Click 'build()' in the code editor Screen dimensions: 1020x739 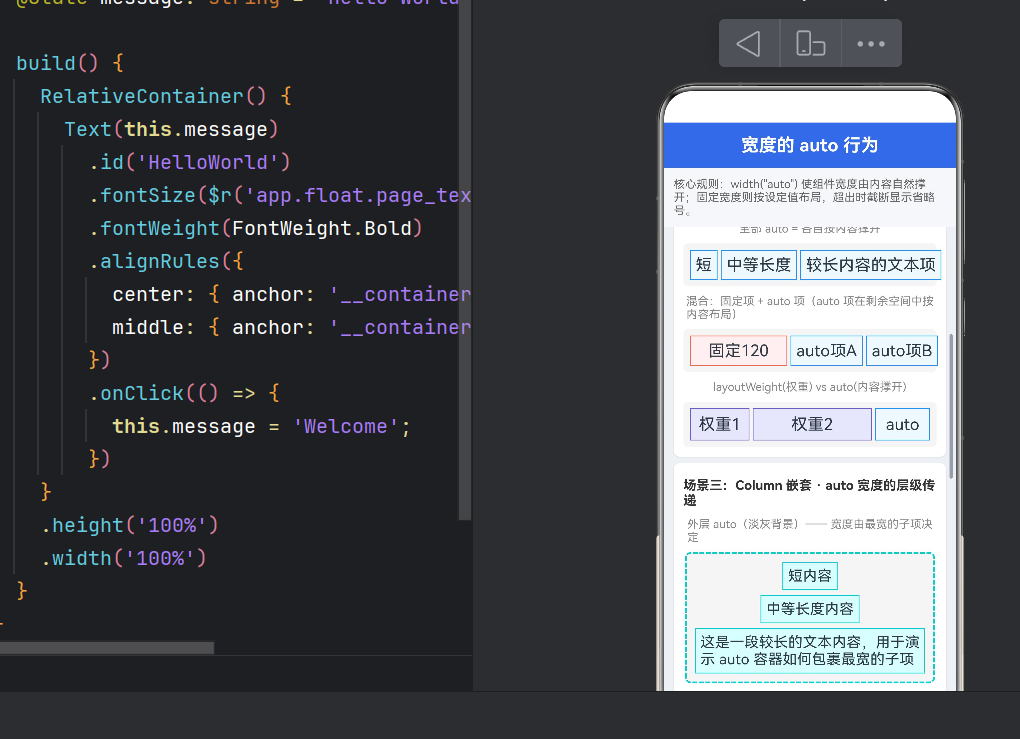click(x=57, y=63)
